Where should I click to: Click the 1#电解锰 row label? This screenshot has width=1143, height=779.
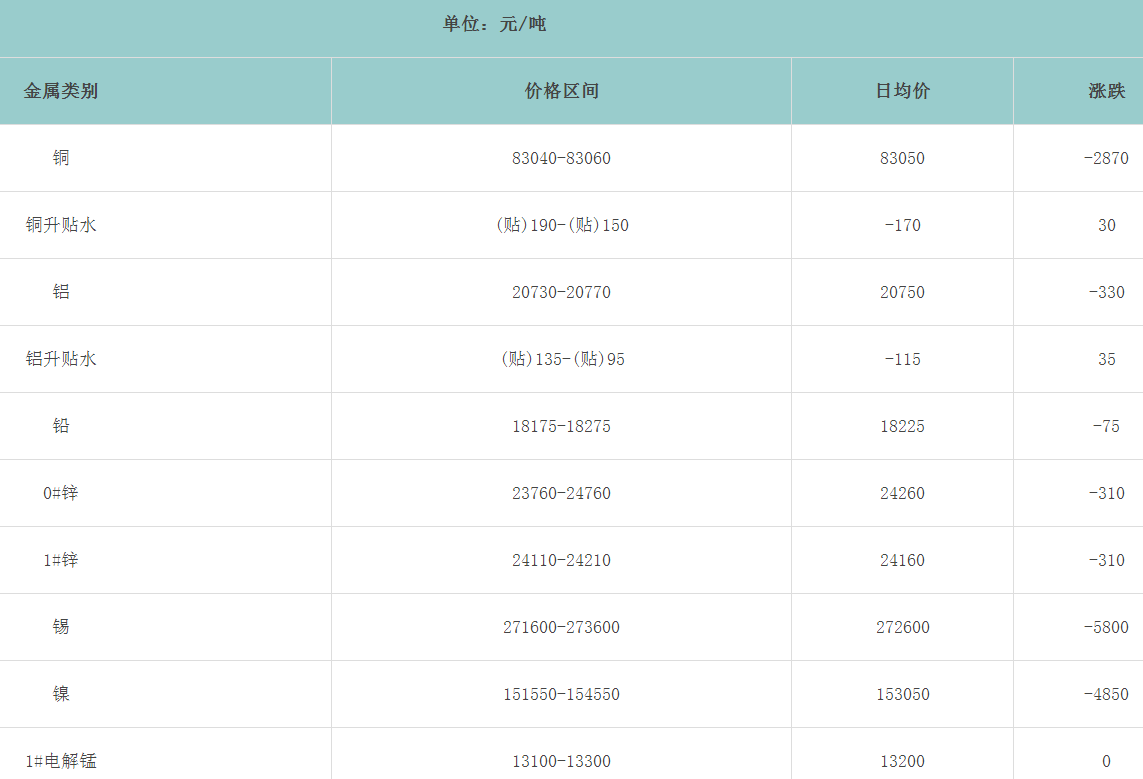click(61, 761)
